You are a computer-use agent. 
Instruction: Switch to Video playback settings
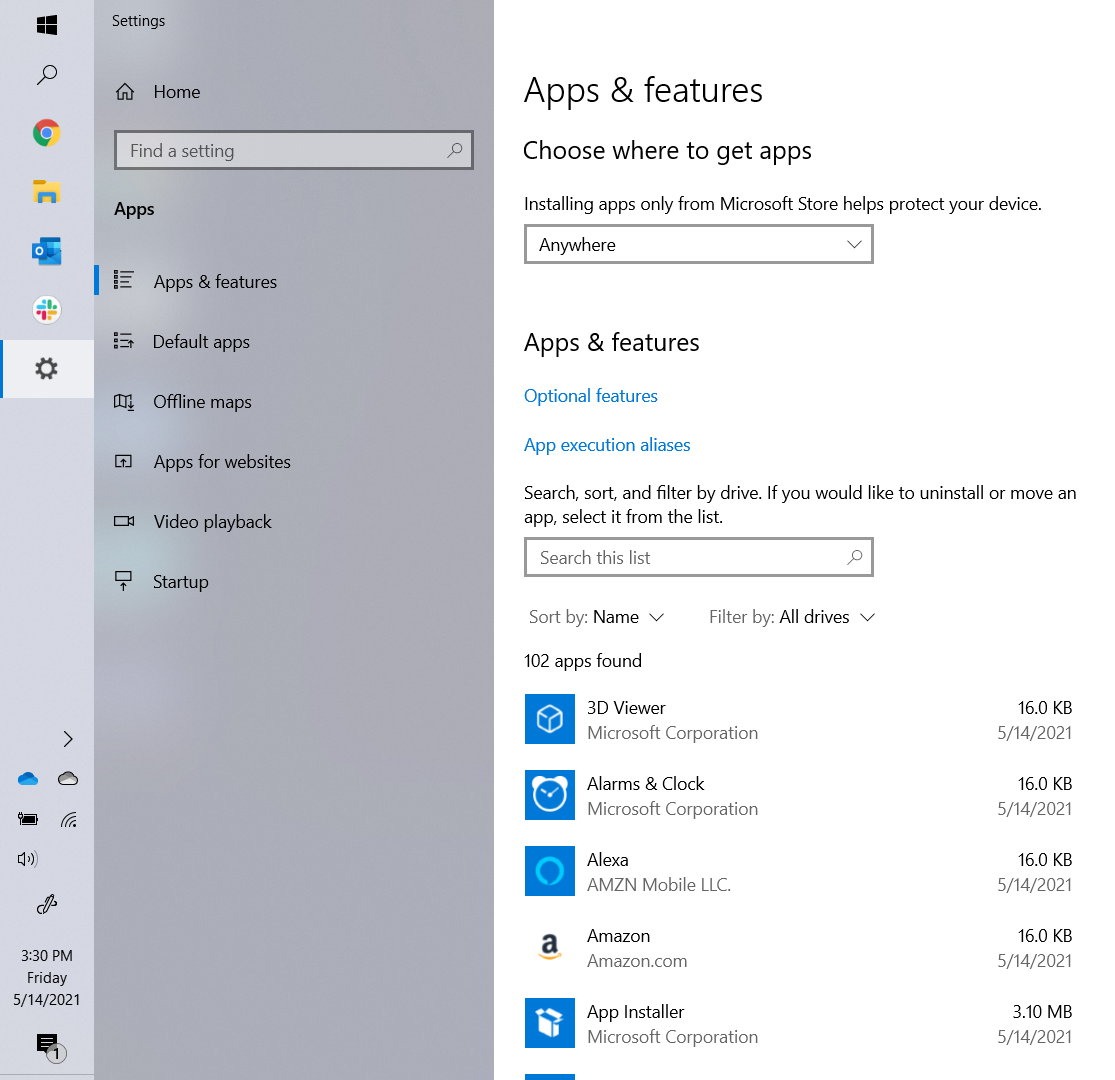click(x=212, y=522)
